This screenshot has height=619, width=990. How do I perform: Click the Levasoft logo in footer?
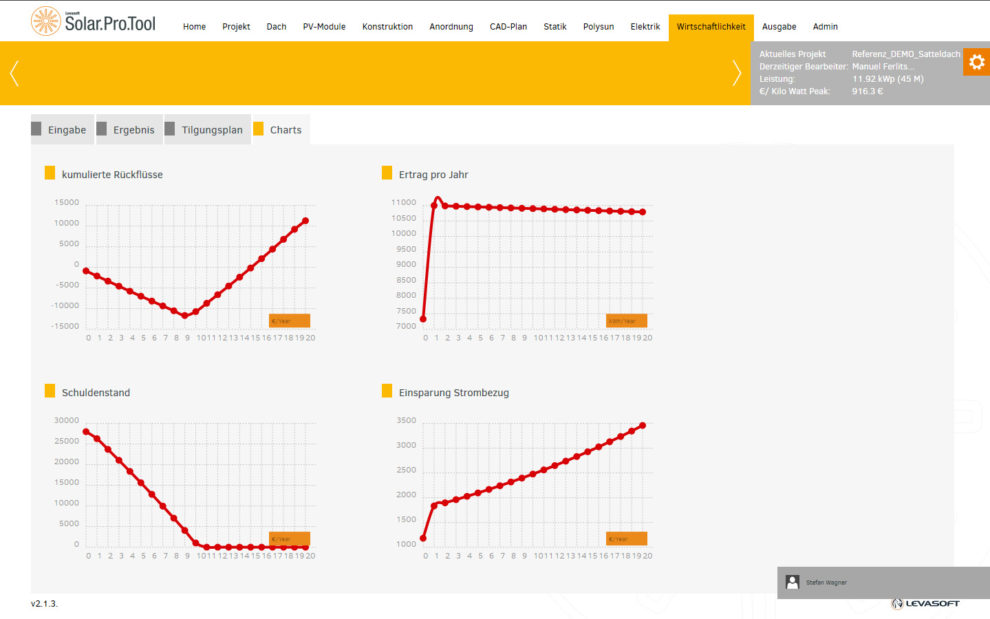coord(924,603)
